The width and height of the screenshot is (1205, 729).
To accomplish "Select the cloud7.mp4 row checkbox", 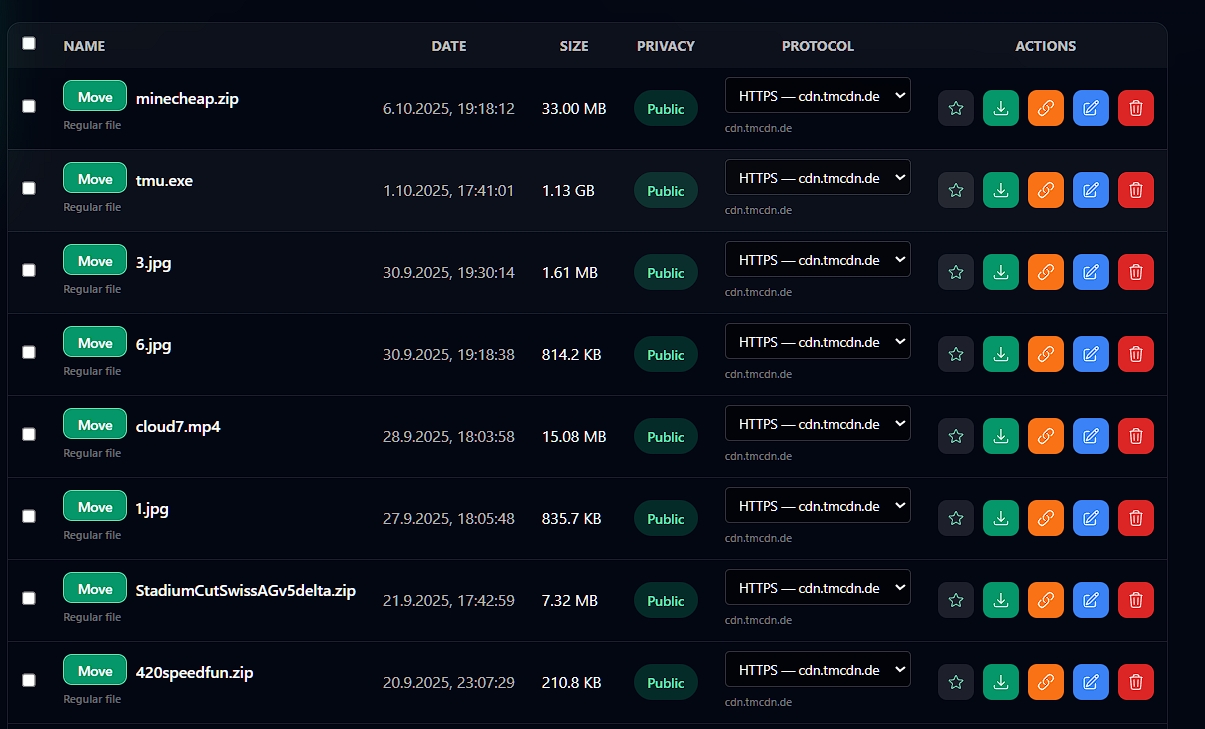I will click(x=29, y=434).
